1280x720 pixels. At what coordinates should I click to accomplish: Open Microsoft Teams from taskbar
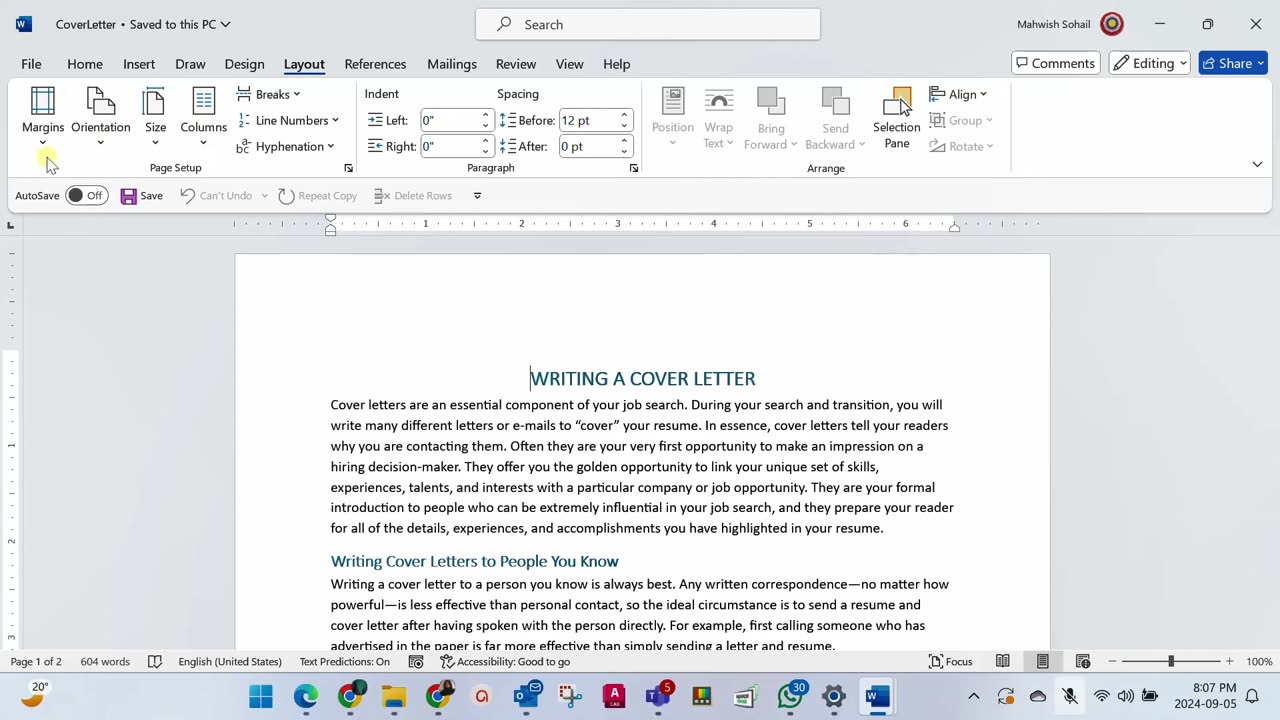coord(658,696)
